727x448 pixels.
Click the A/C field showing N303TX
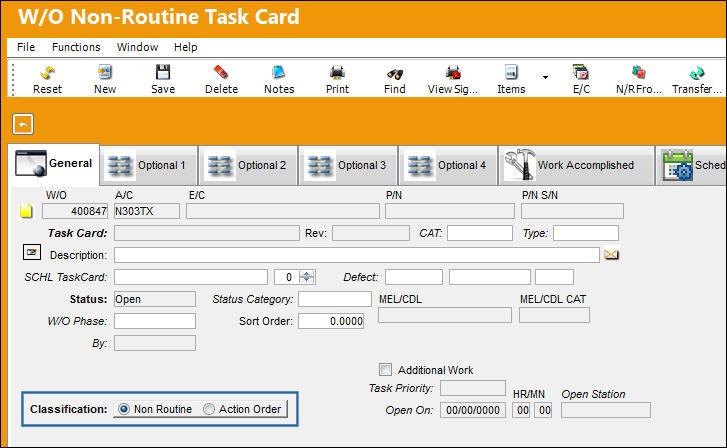(147, 211)
